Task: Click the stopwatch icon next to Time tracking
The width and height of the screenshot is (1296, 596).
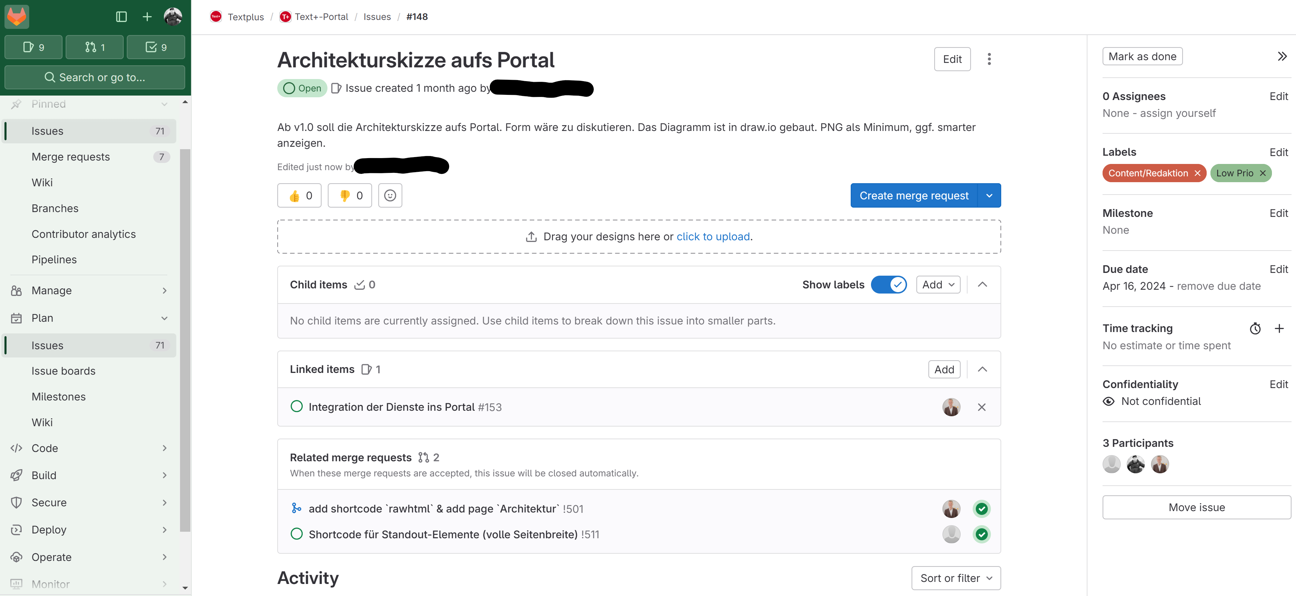Action: coord(1255,328)
